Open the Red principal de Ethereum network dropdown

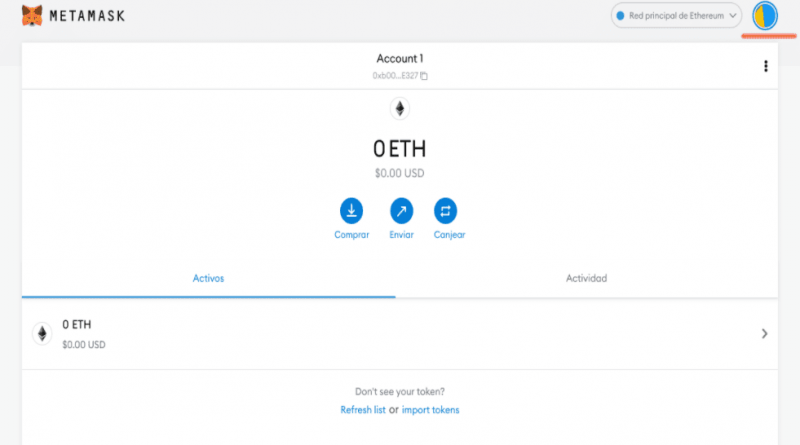[x=678, y=15]
